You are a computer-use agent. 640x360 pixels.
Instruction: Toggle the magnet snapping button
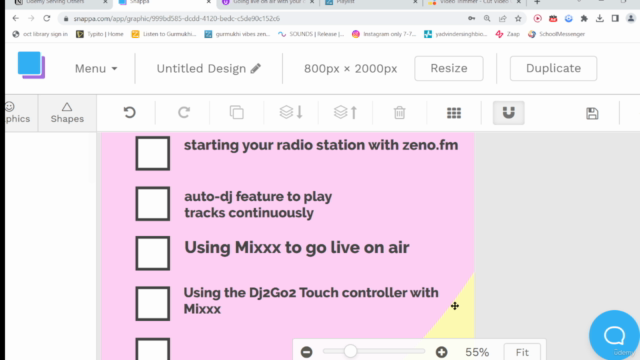click(509, 113)
